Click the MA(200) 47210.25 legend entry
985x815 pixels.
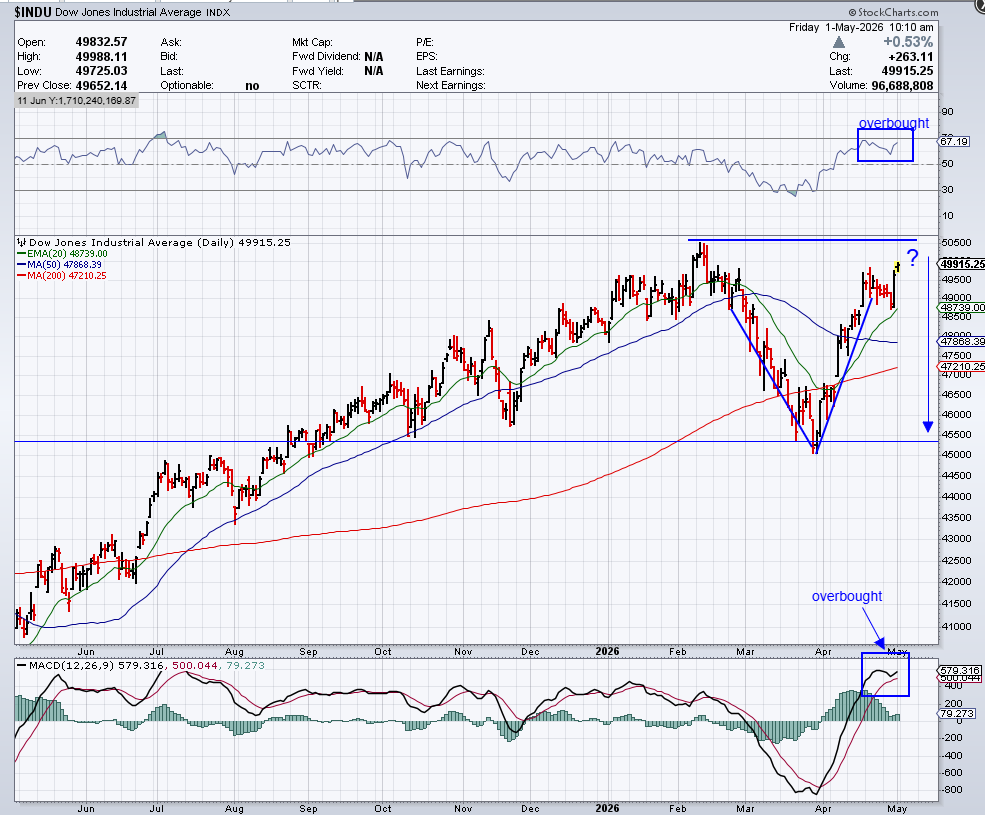pyautogui.click(x=62, y=276)
